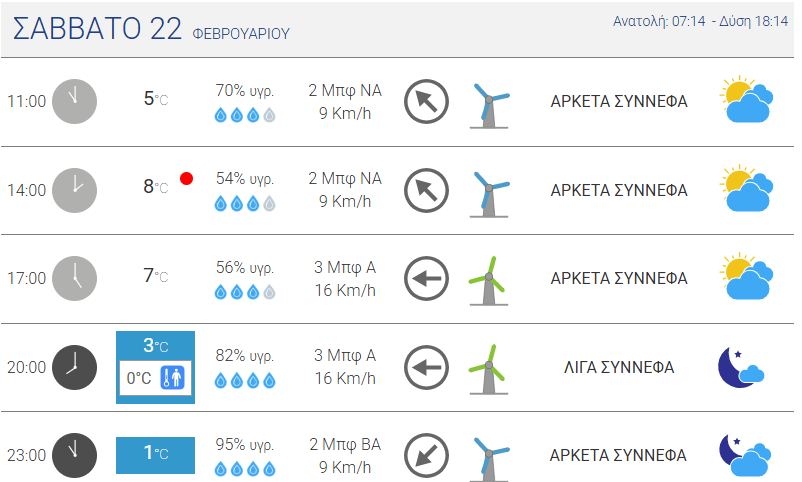Click the moon-and-clouds icon at 23:00
802x482 pixels.
745,455
